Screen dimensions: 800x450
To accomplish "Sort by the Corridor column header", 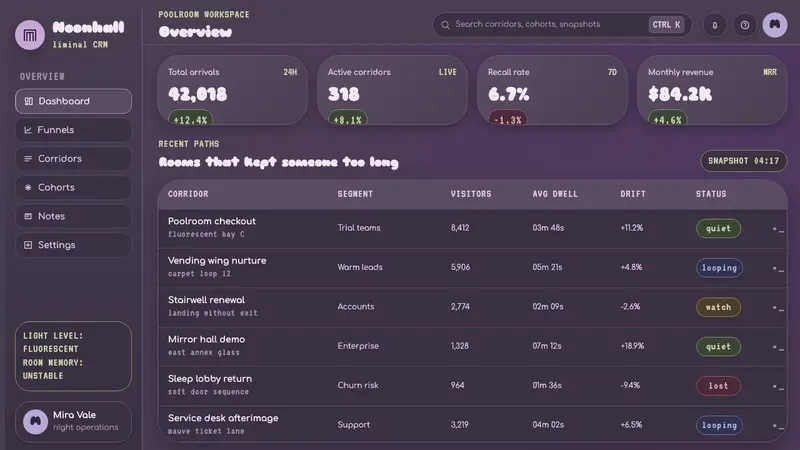I will 188,194.
